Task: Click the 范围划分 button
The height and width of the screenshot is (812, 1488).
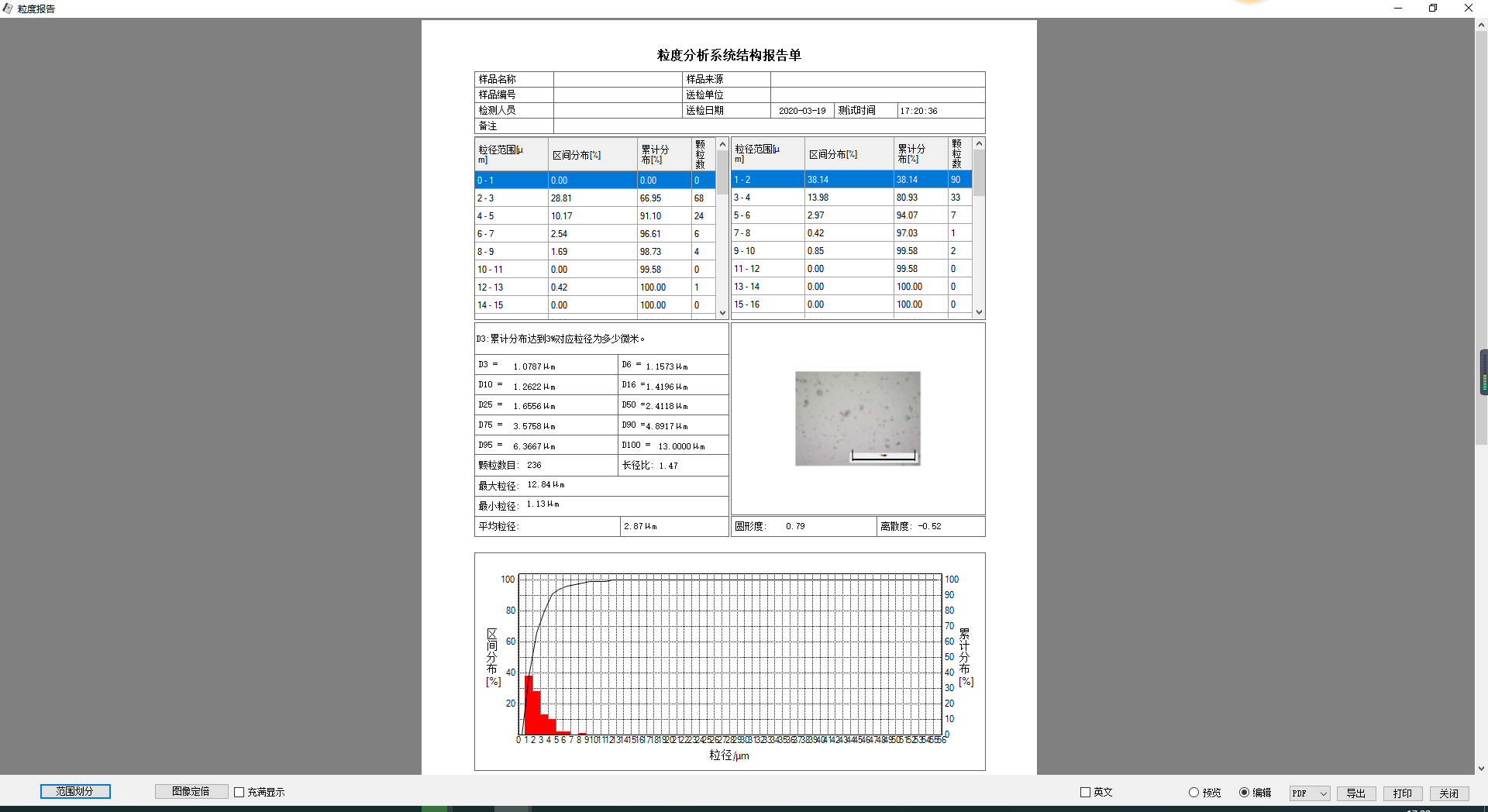Action: pos(75,791)
